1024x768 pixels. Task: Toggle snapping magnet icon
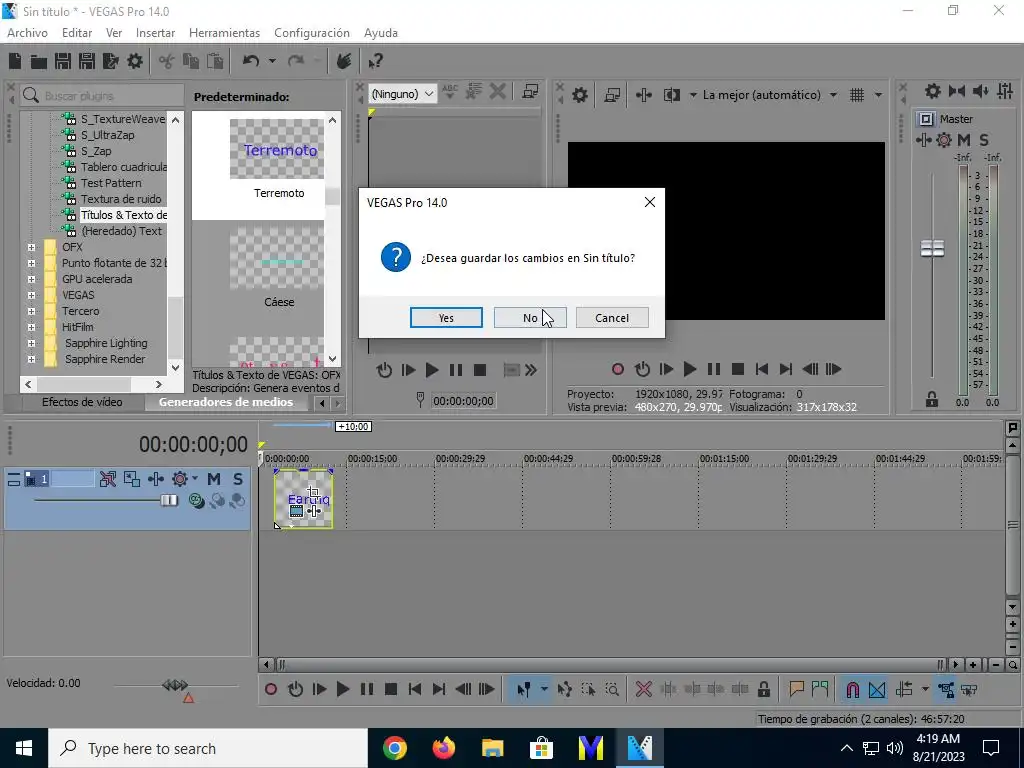click(x=853, y=690)
